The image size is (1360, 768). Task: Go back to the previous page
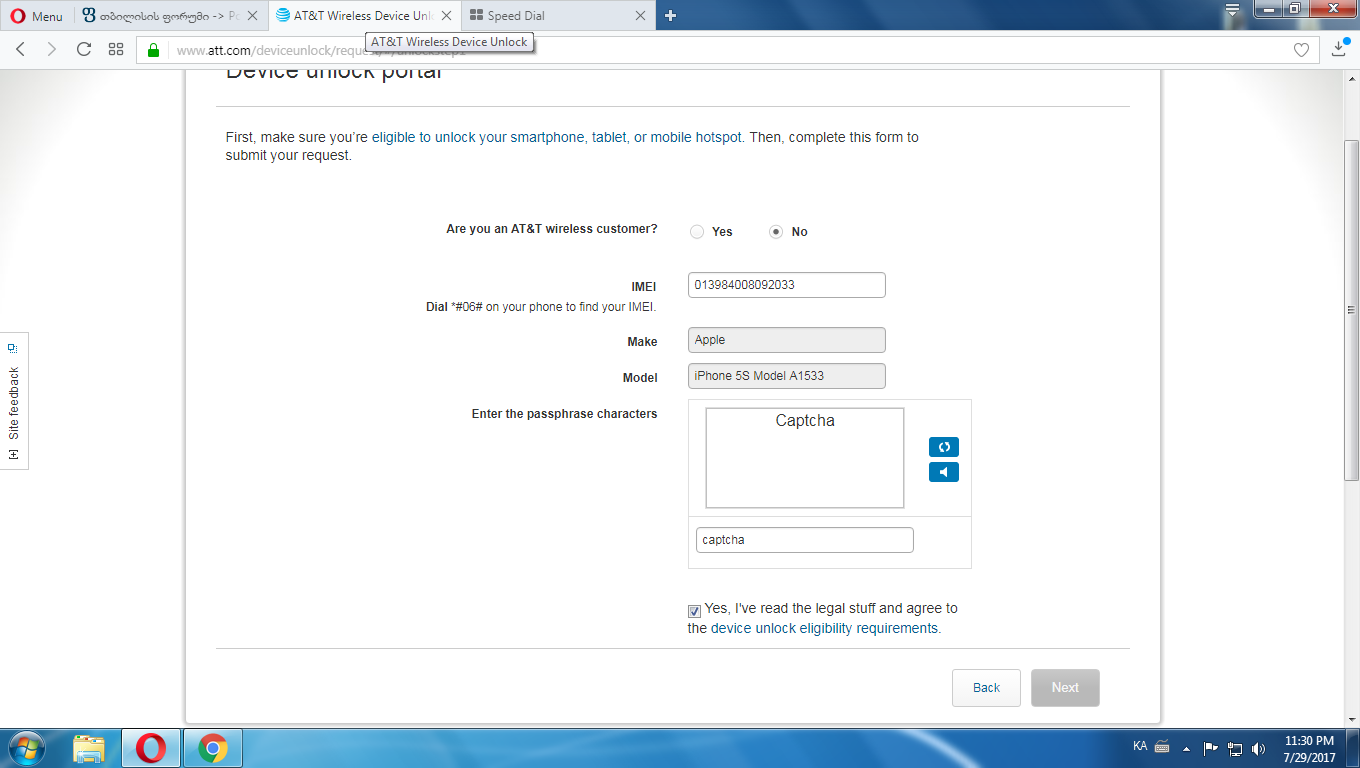click(x=21, y=49)
